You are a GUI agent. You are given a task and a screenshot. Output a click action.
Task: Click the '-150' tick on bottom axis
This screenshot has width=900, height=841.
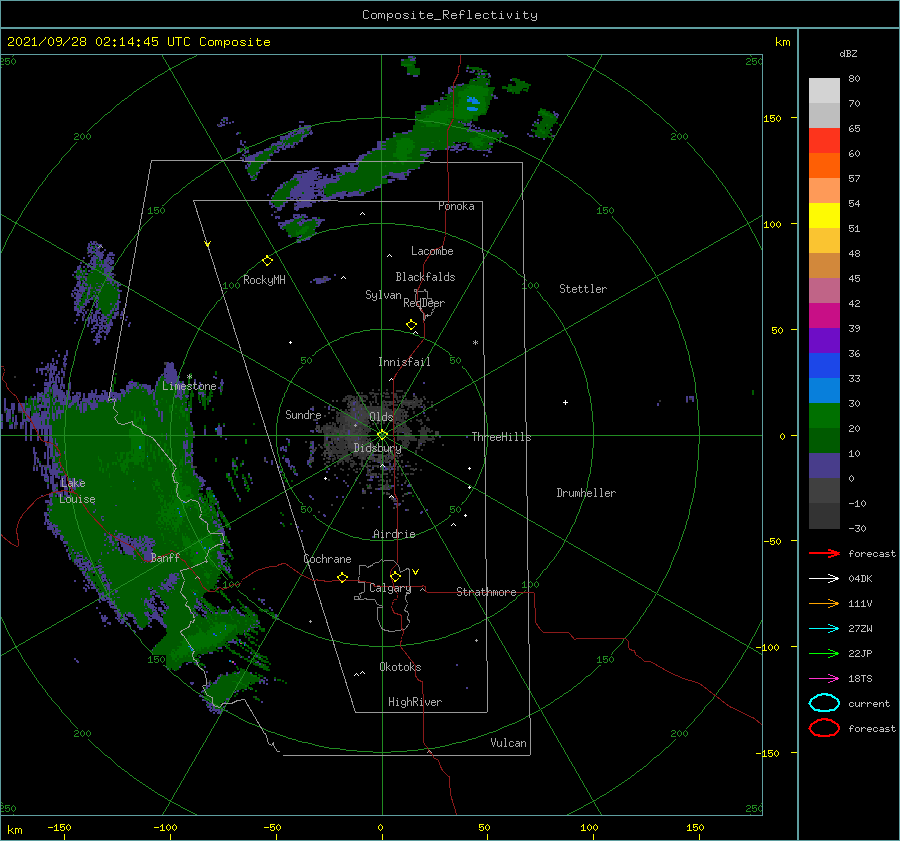[x=59, y=827]
